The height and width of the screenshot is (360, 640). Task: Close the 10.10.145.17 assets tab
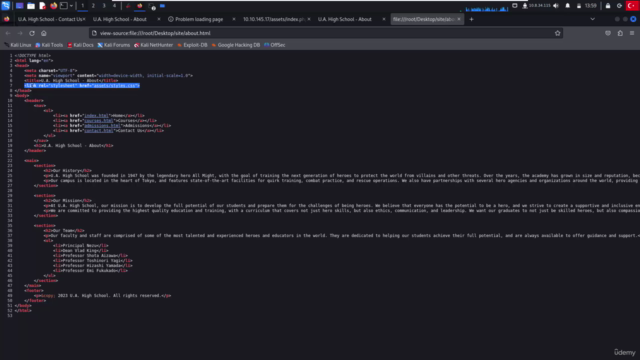(309, 19)
